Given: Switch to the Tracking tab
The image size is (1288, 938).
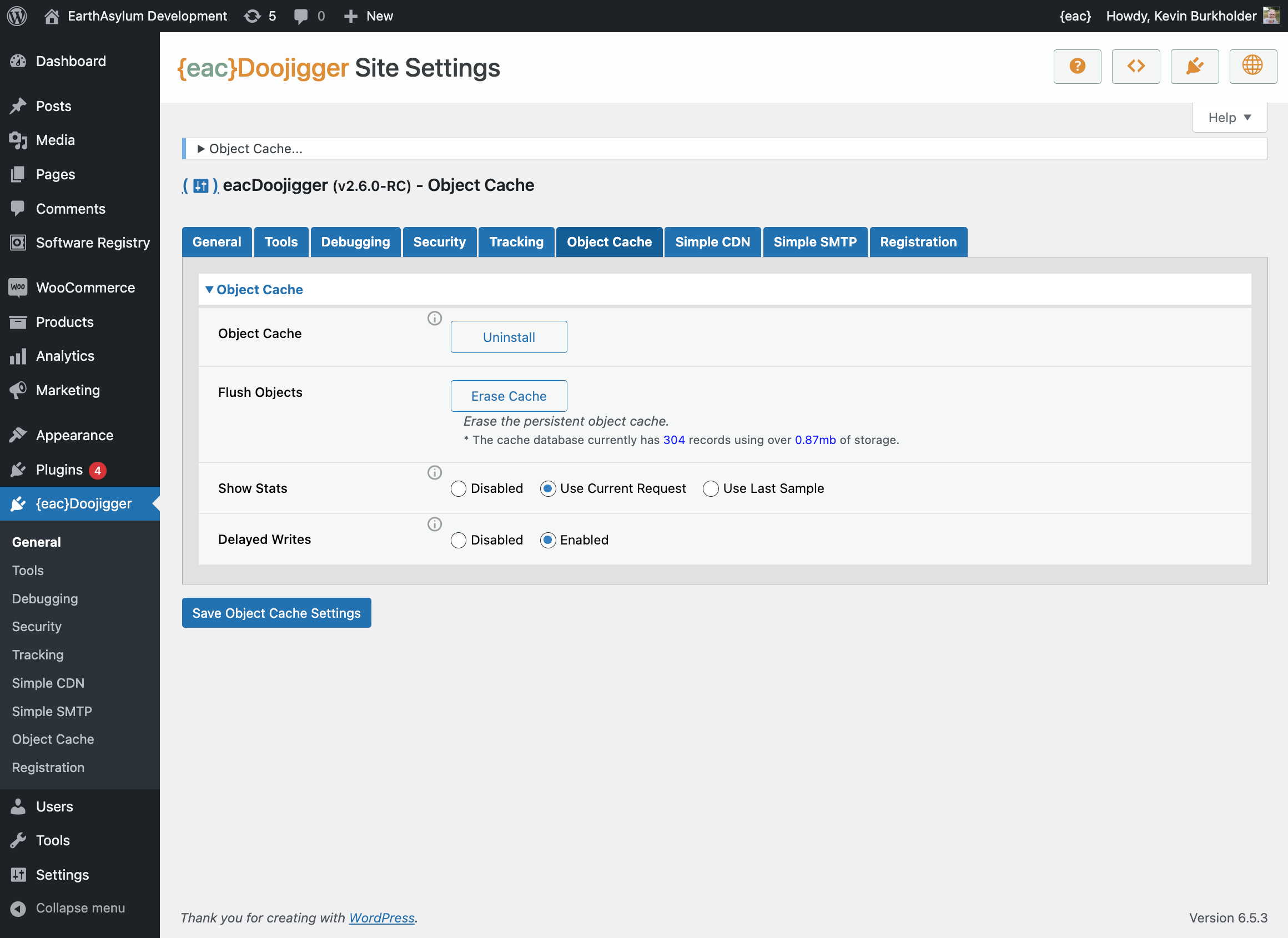Looking at the screenshot, I should (516, 242).
